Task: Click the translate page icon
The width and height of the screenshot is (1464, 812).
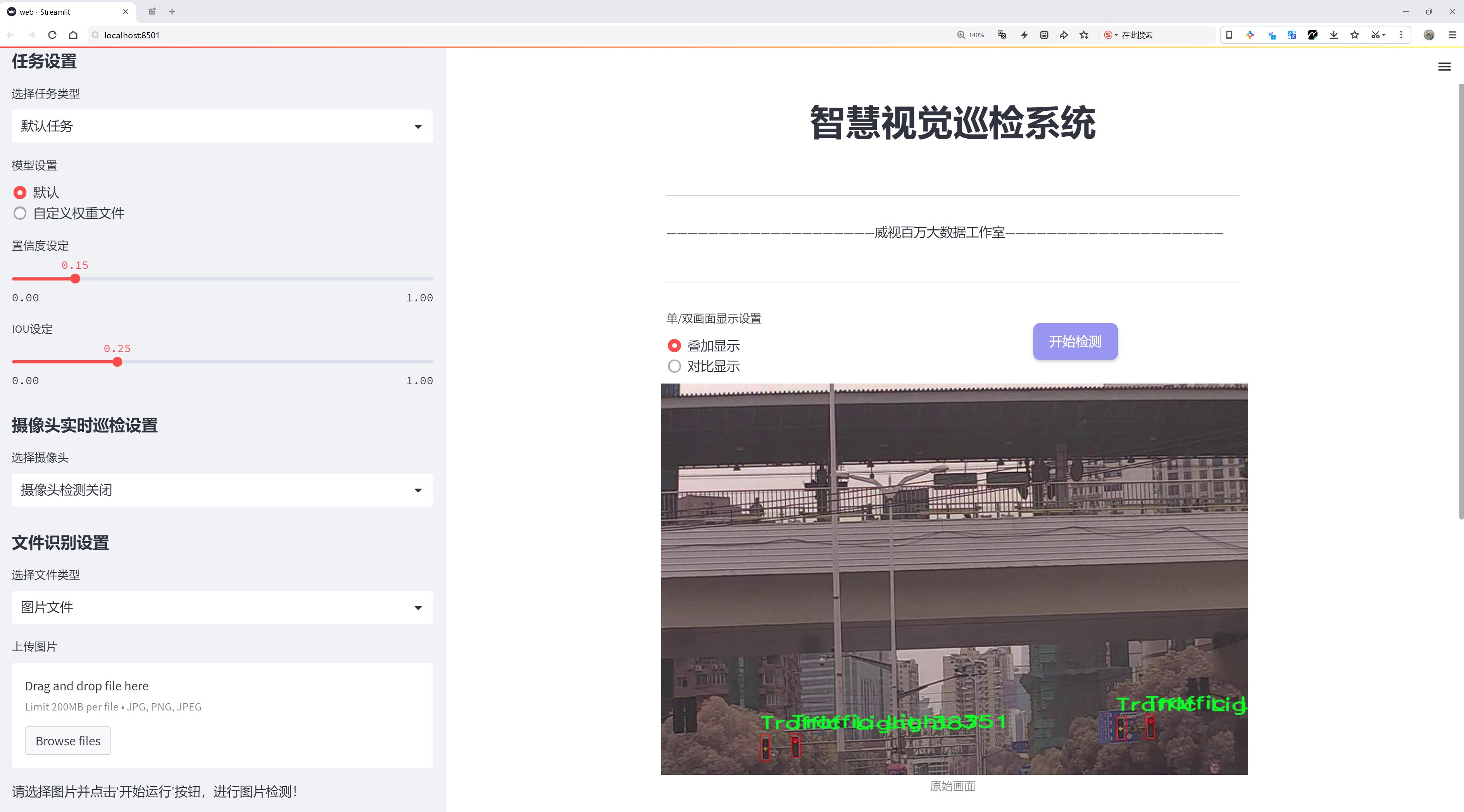Action: (1002, 35)
